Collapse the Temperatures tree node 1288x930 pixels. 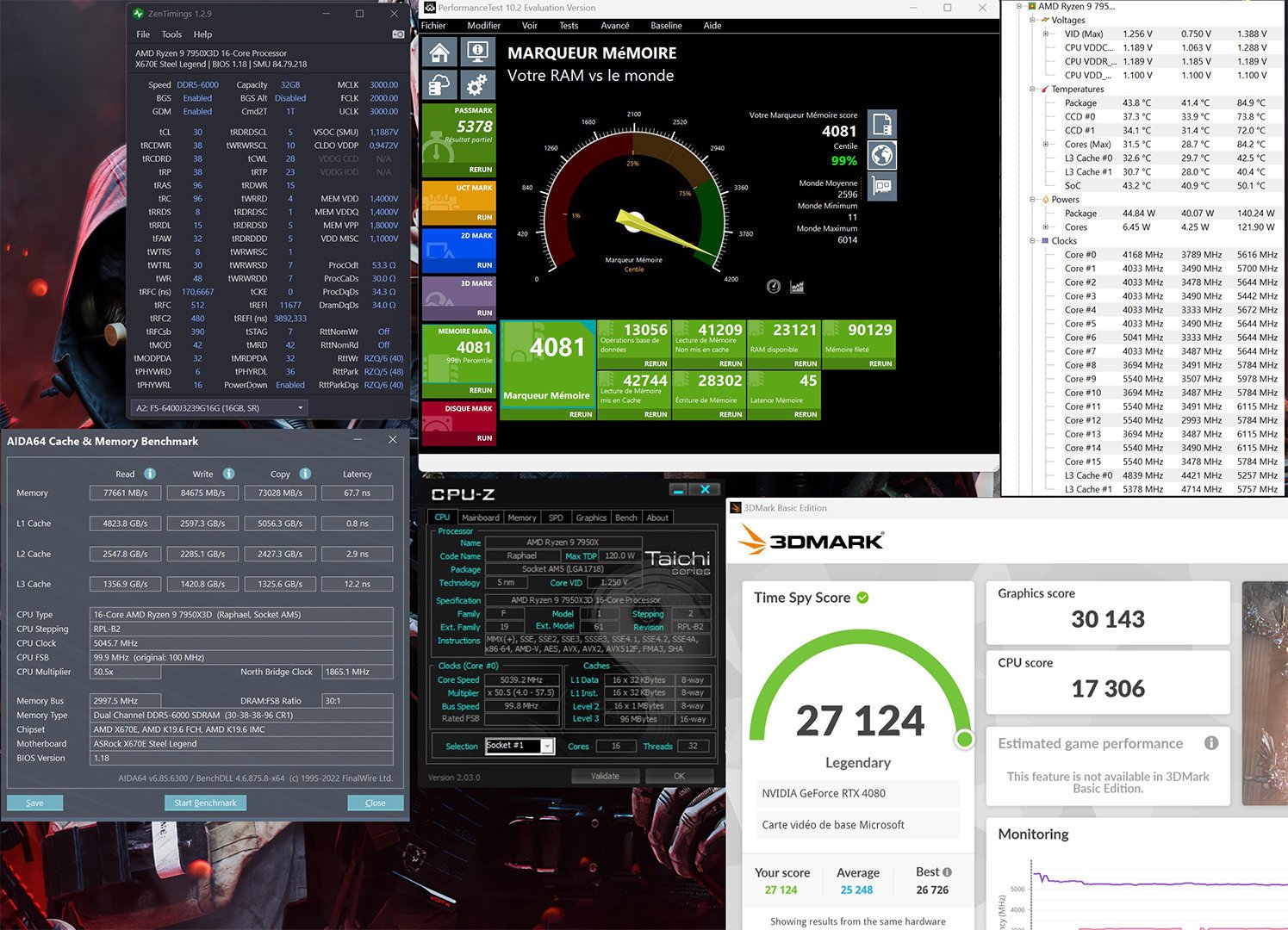[1033, 90]
